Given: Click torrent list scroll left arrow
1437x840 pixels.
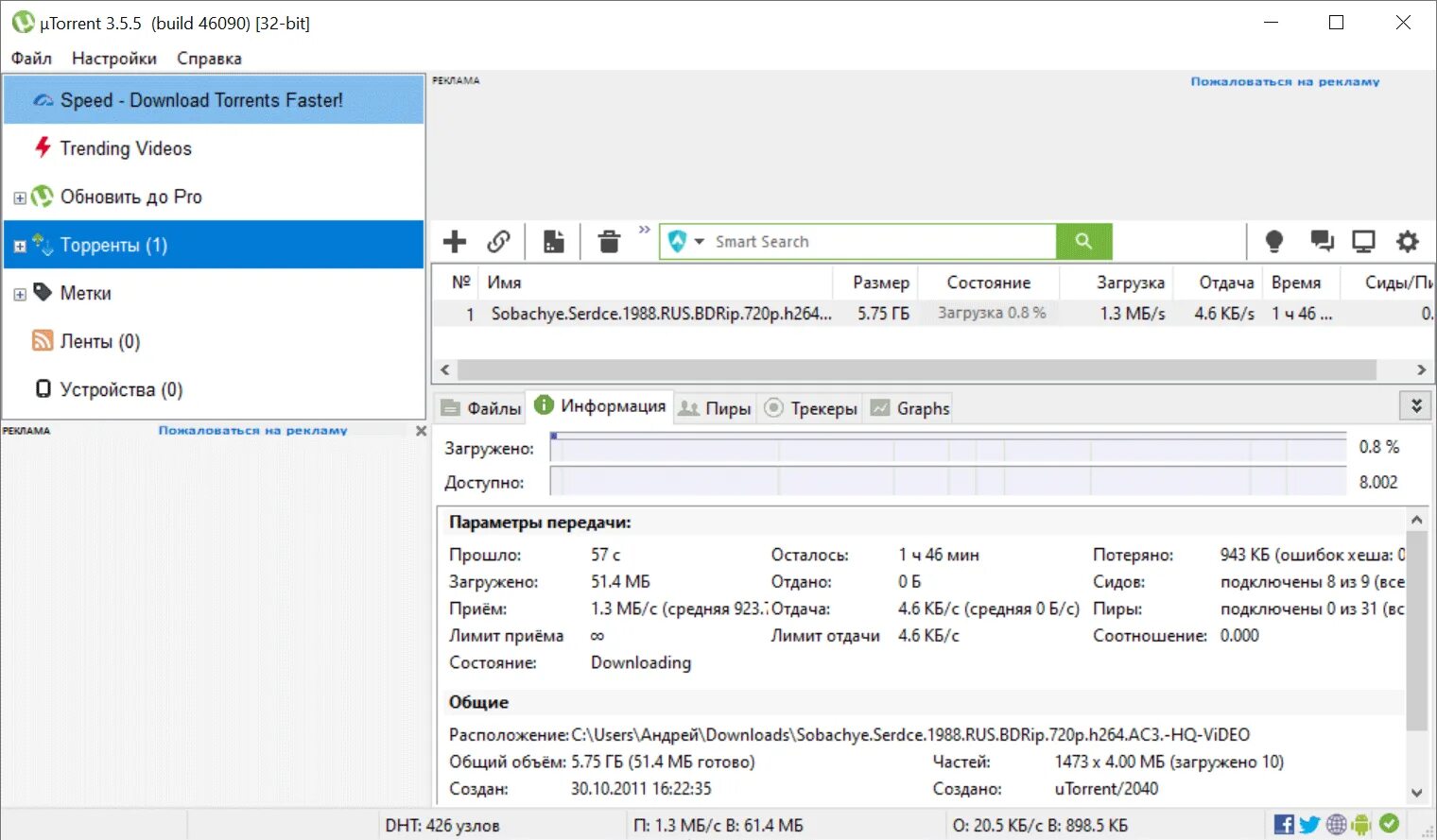Looking at the screenshot, I should tap(445, 369).
